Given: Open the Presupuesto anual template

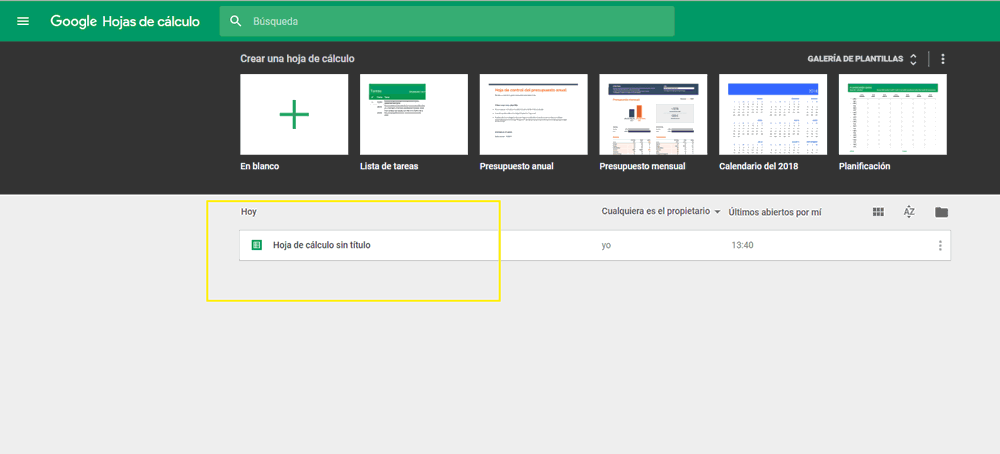Looking at the screenshot, I should (534, 114).
